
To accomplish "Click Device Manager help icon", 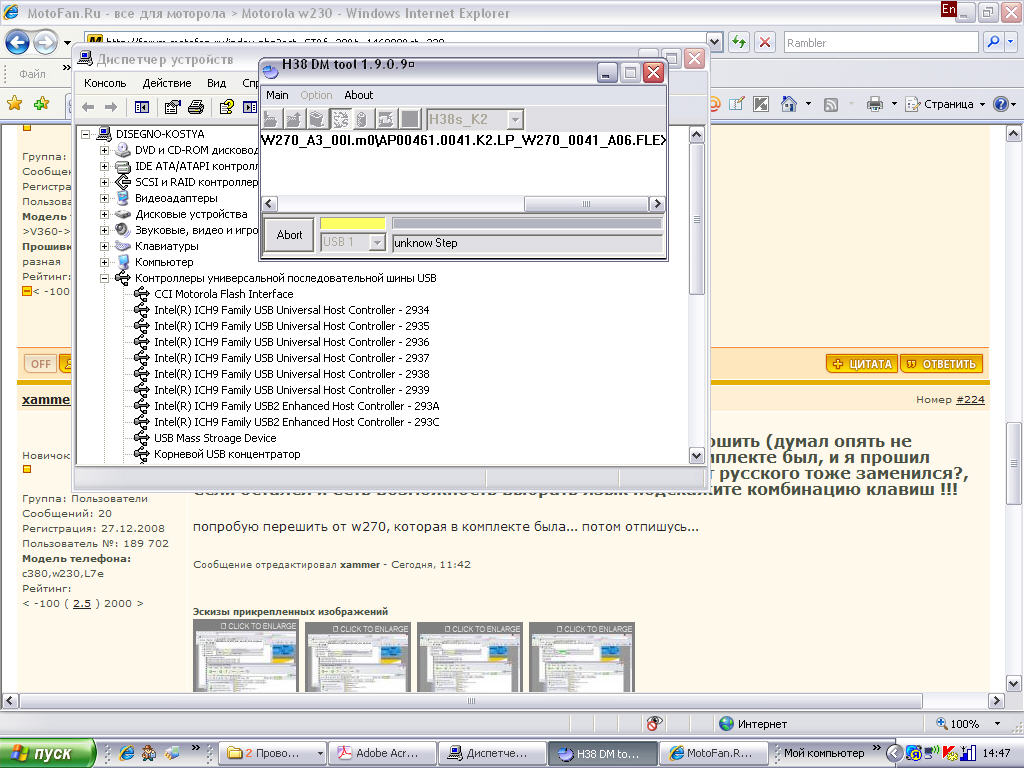I will point(227,107).
